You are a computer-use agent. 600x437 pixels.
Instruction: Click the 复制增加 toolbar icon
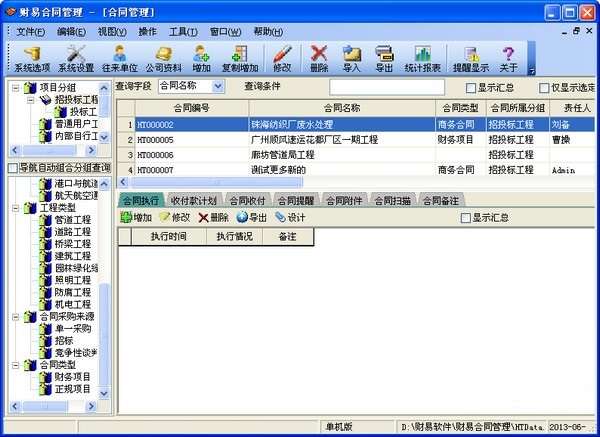coord(240,59)
